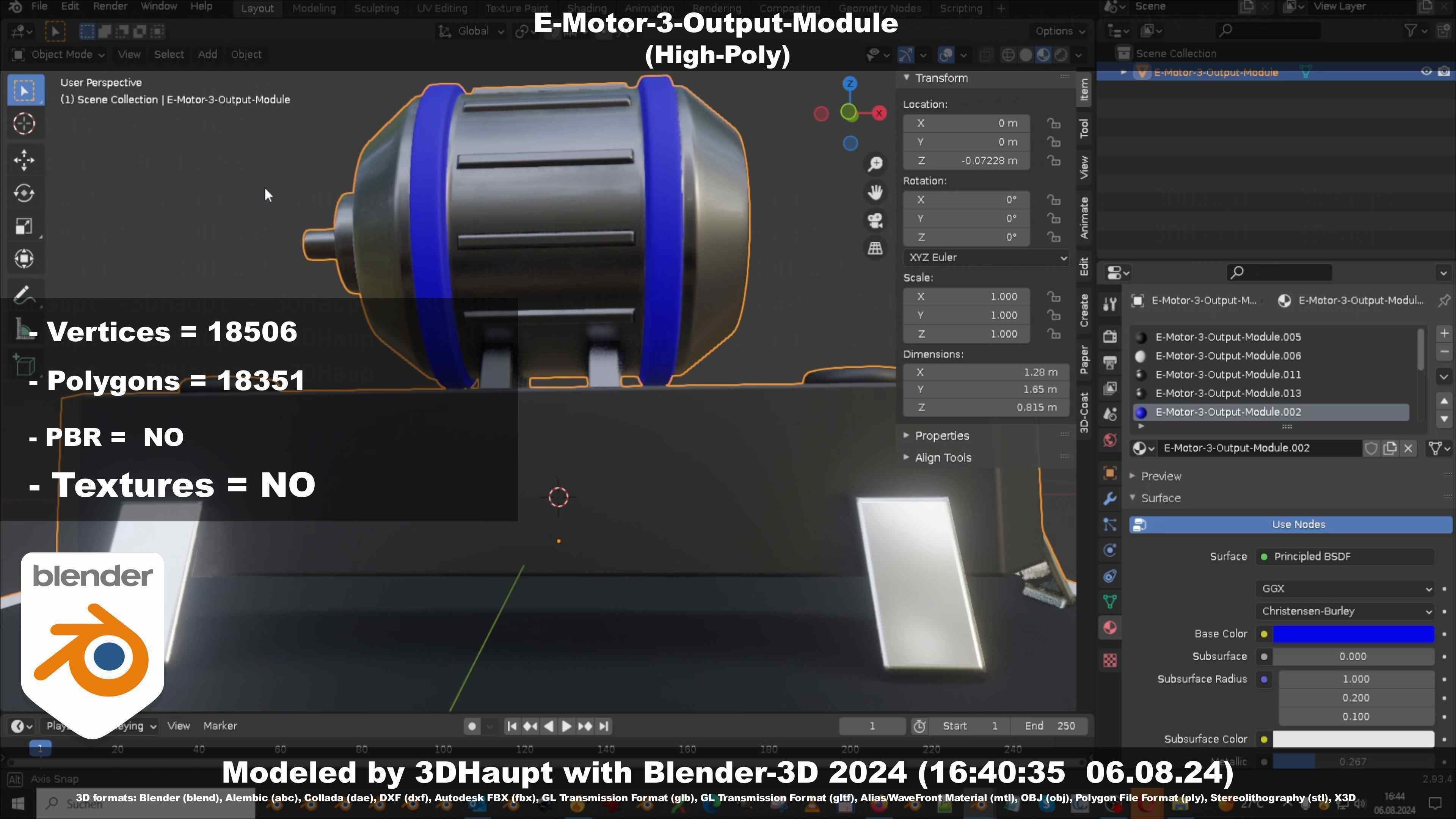Open the GGX distribution dropdown
1456x819 pixels.
[x=1345, y=589]
